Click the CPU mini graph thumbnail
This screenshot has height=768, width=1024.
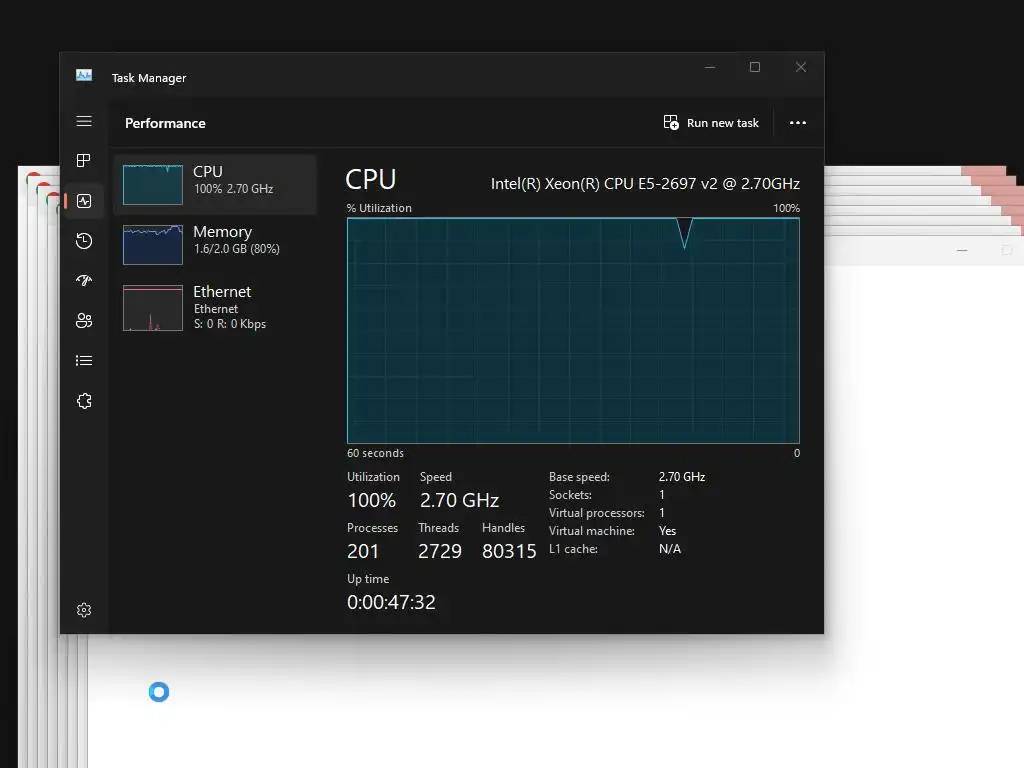[153, 185]
